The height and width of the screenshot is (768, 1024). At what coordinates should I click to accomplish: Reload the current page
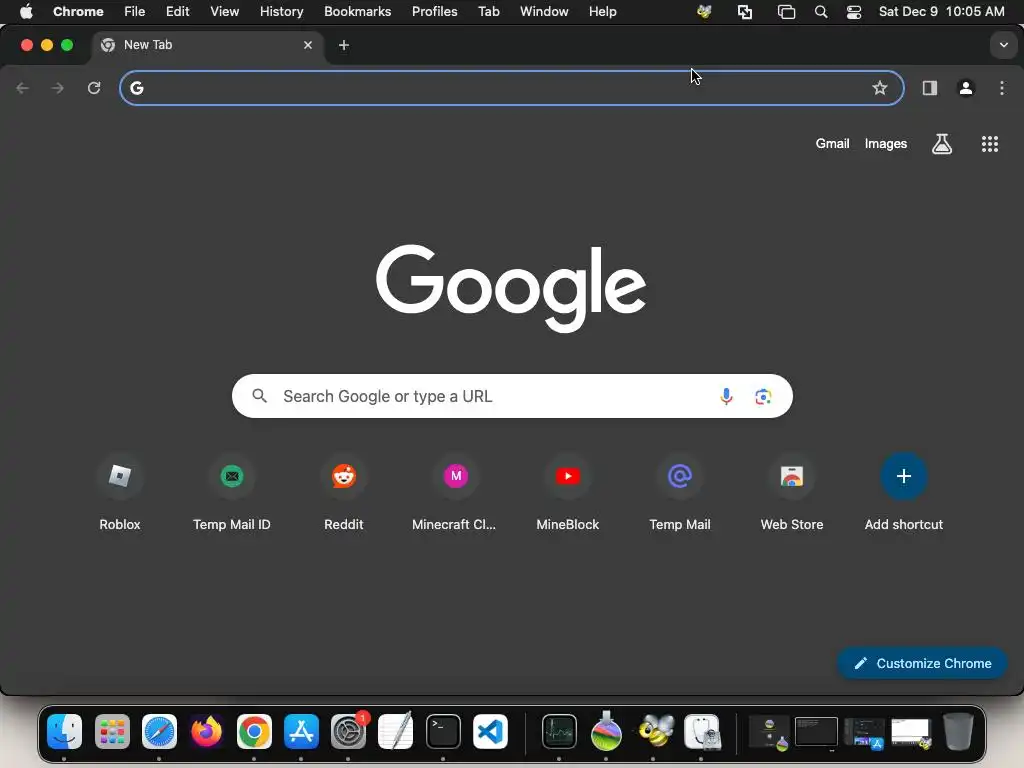coord(94,88)
